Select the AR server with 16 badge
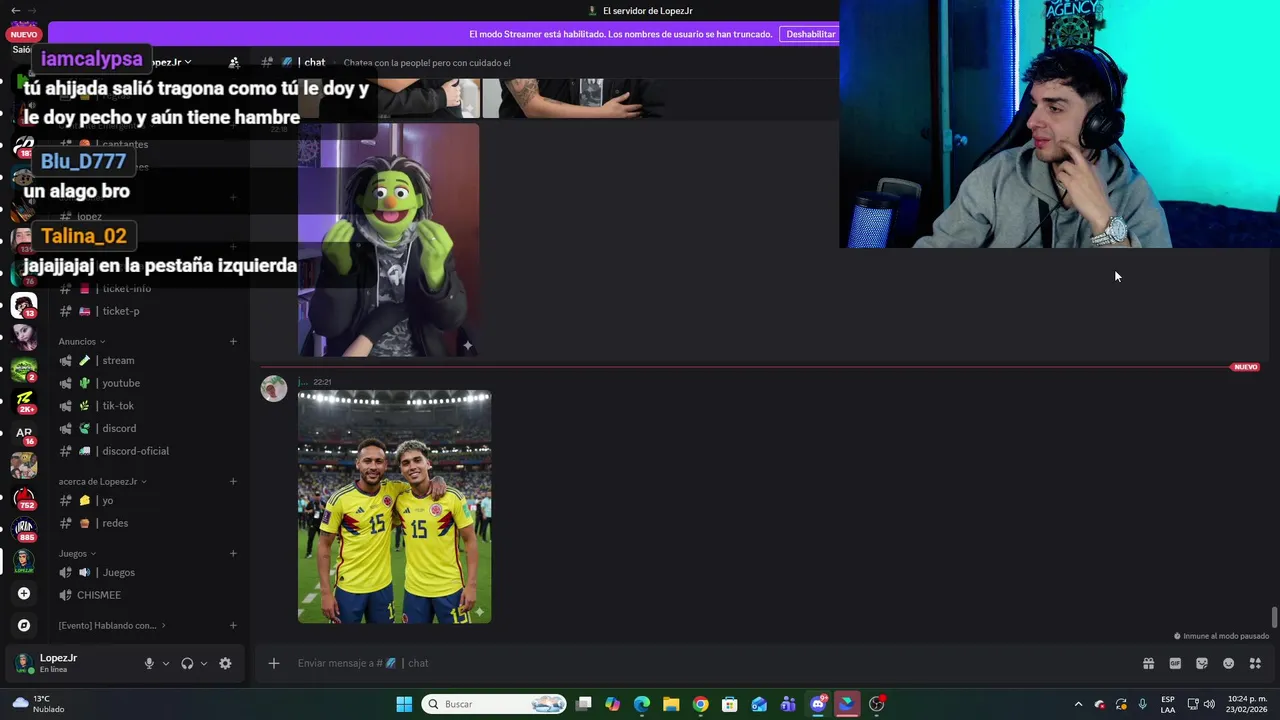Screen dimensions: 1280x720 24,434
